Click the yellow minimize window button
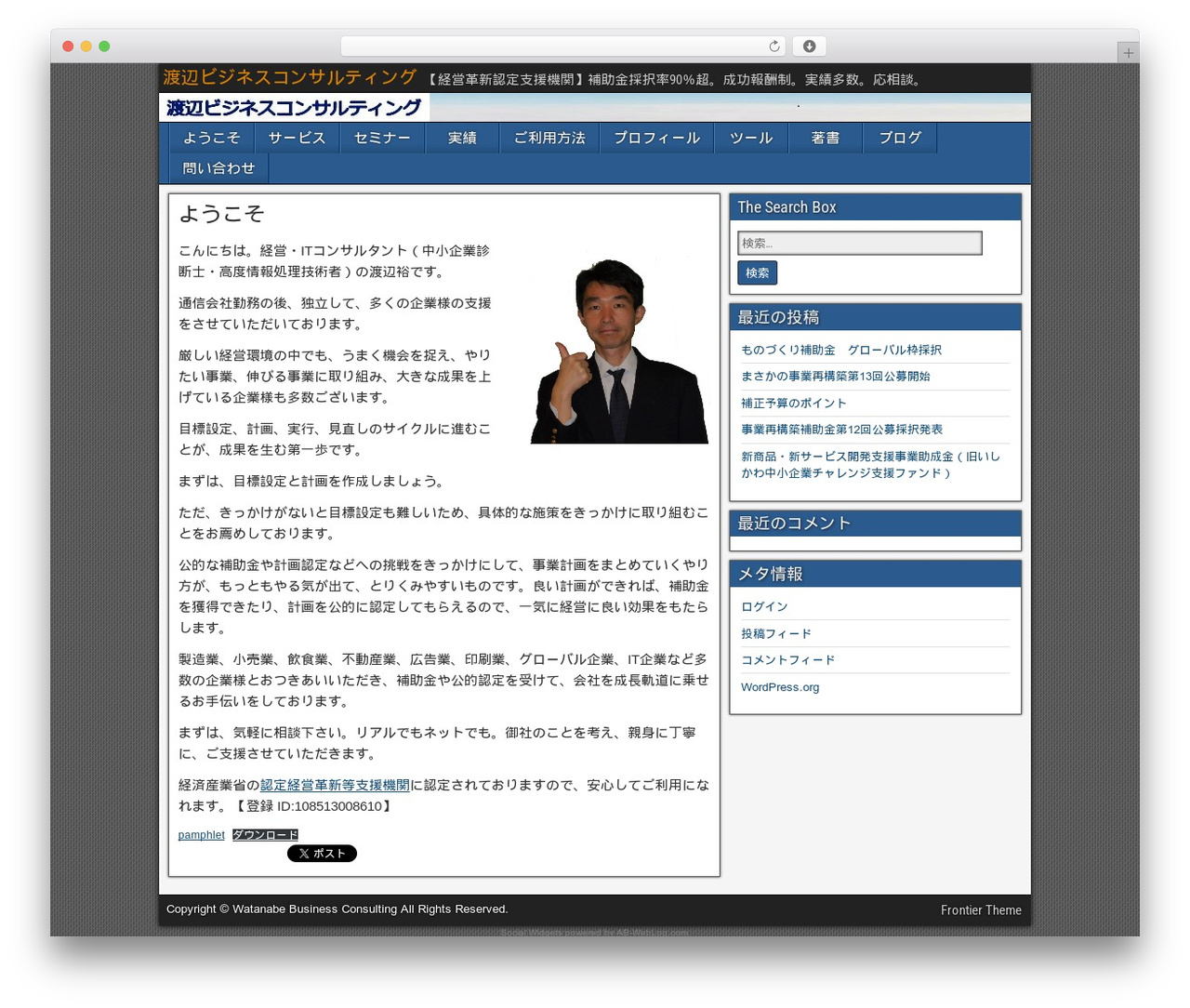This screenshot has width=1190, height=1008. click(x=86, y=46)
